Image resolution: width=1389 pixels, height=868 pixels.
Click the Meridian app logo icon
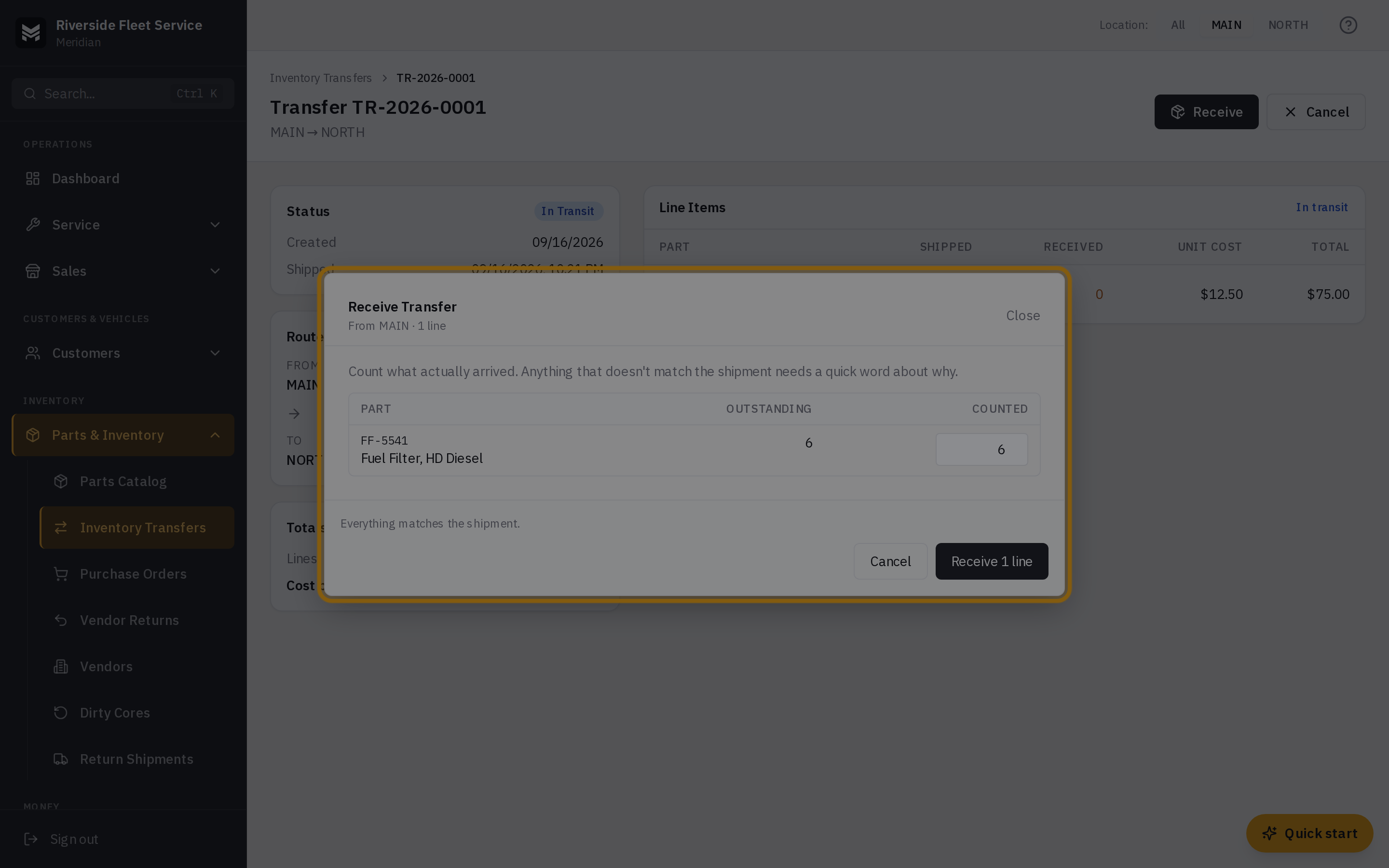click(x=30, y=33)
